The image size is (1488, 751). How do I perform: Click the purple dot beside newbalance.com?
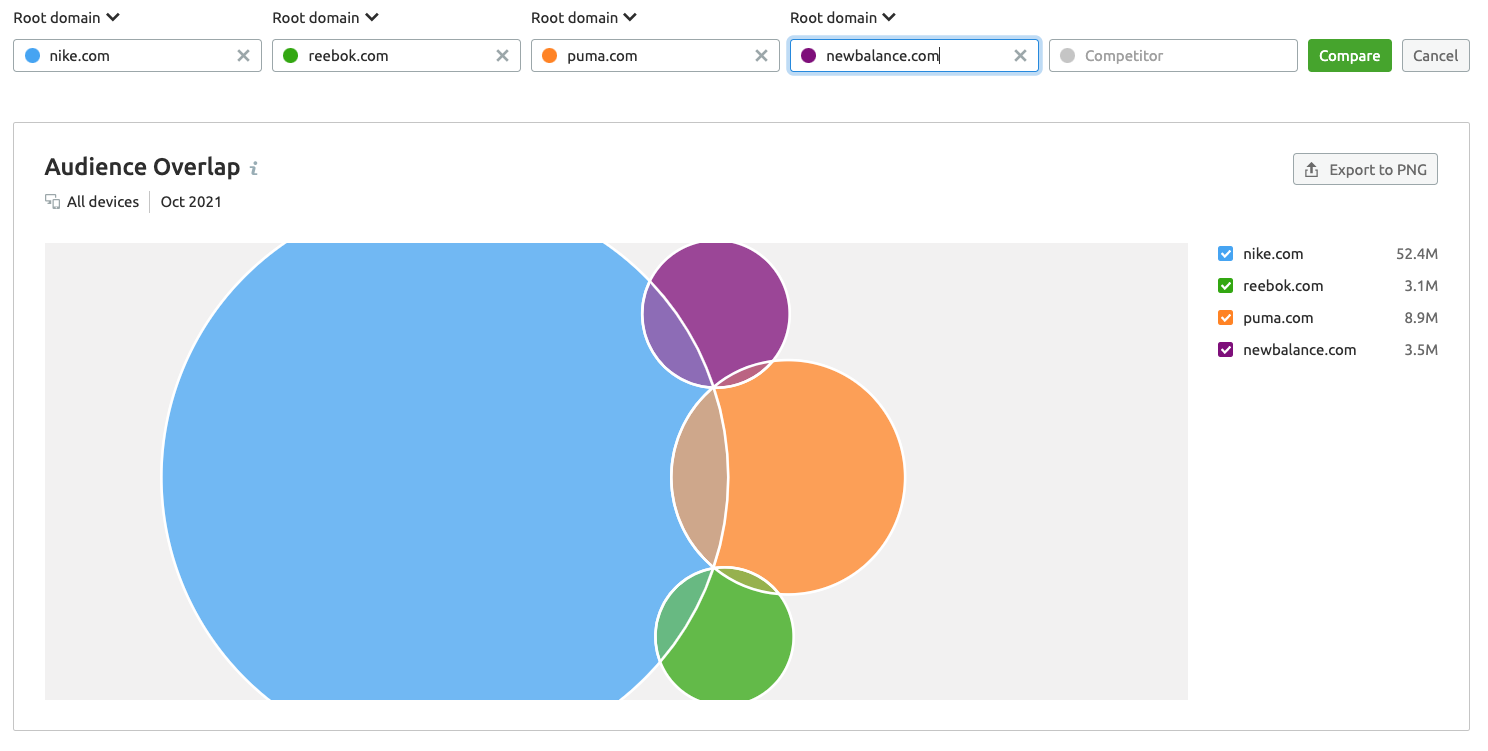click(809, 56)
